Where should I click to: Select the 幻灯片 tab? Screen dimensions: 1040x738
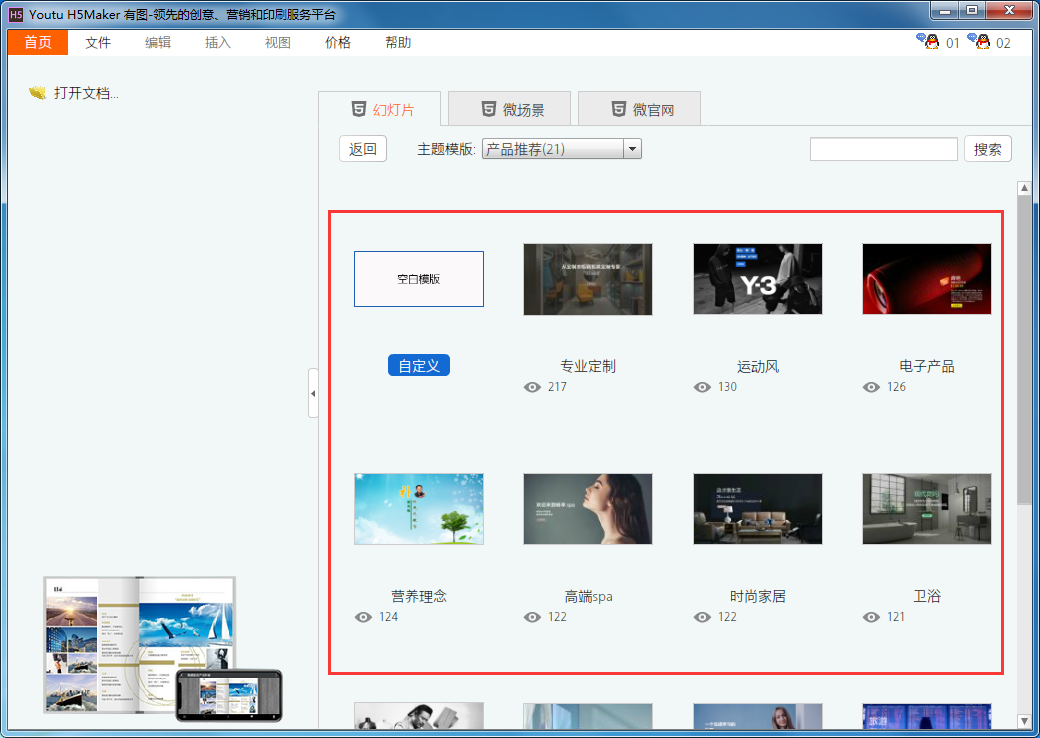coord(379,109)
